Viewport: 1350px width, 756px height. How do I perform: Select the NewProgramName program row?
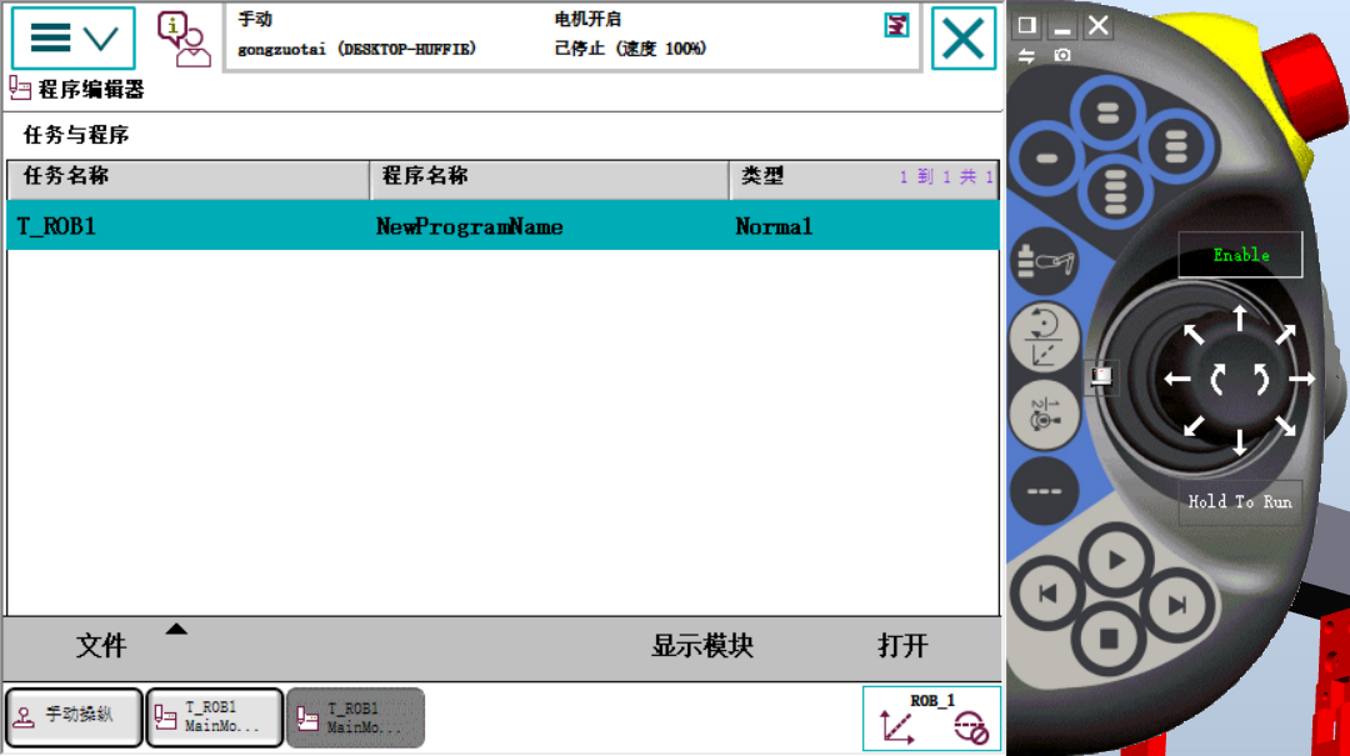click(x=467, y=226)
